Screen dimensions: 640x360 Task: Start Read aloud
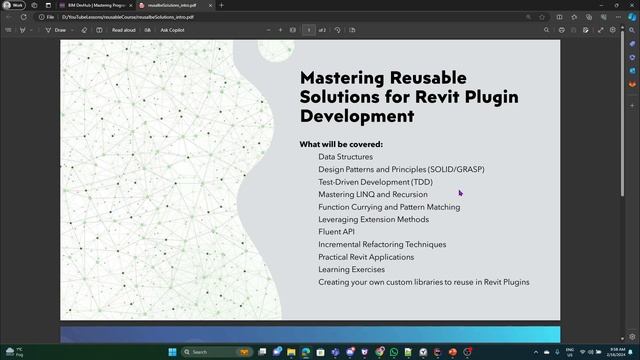click(123, 30)
